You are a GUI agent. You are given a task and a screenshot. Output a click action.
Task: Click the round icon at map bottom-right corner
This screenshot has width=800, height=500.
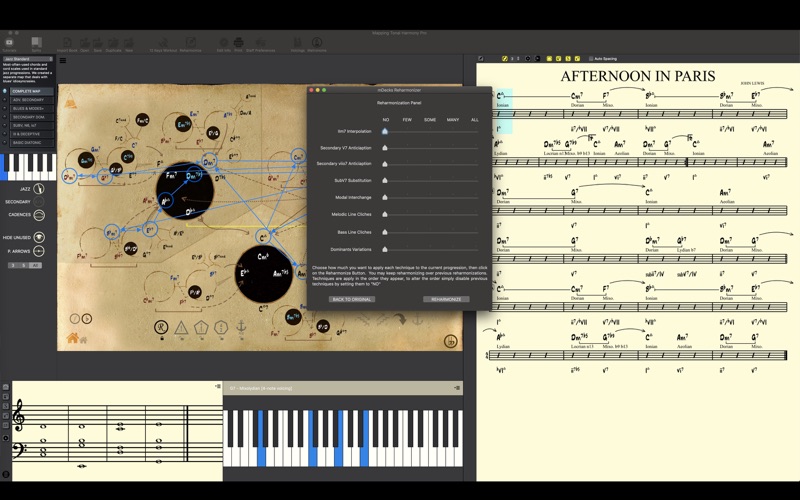(x=450, y=341)
